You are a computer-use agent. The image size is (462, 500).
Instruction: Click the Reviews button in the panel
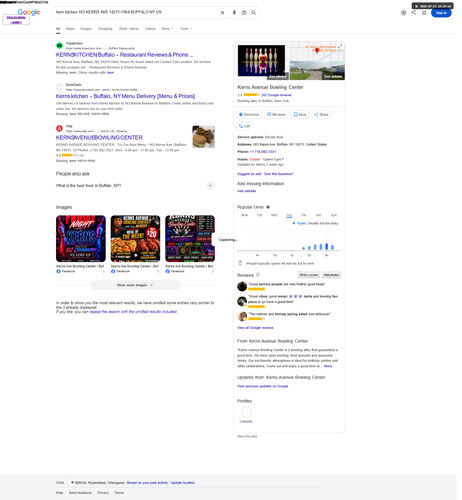click(x=276, y=114)
